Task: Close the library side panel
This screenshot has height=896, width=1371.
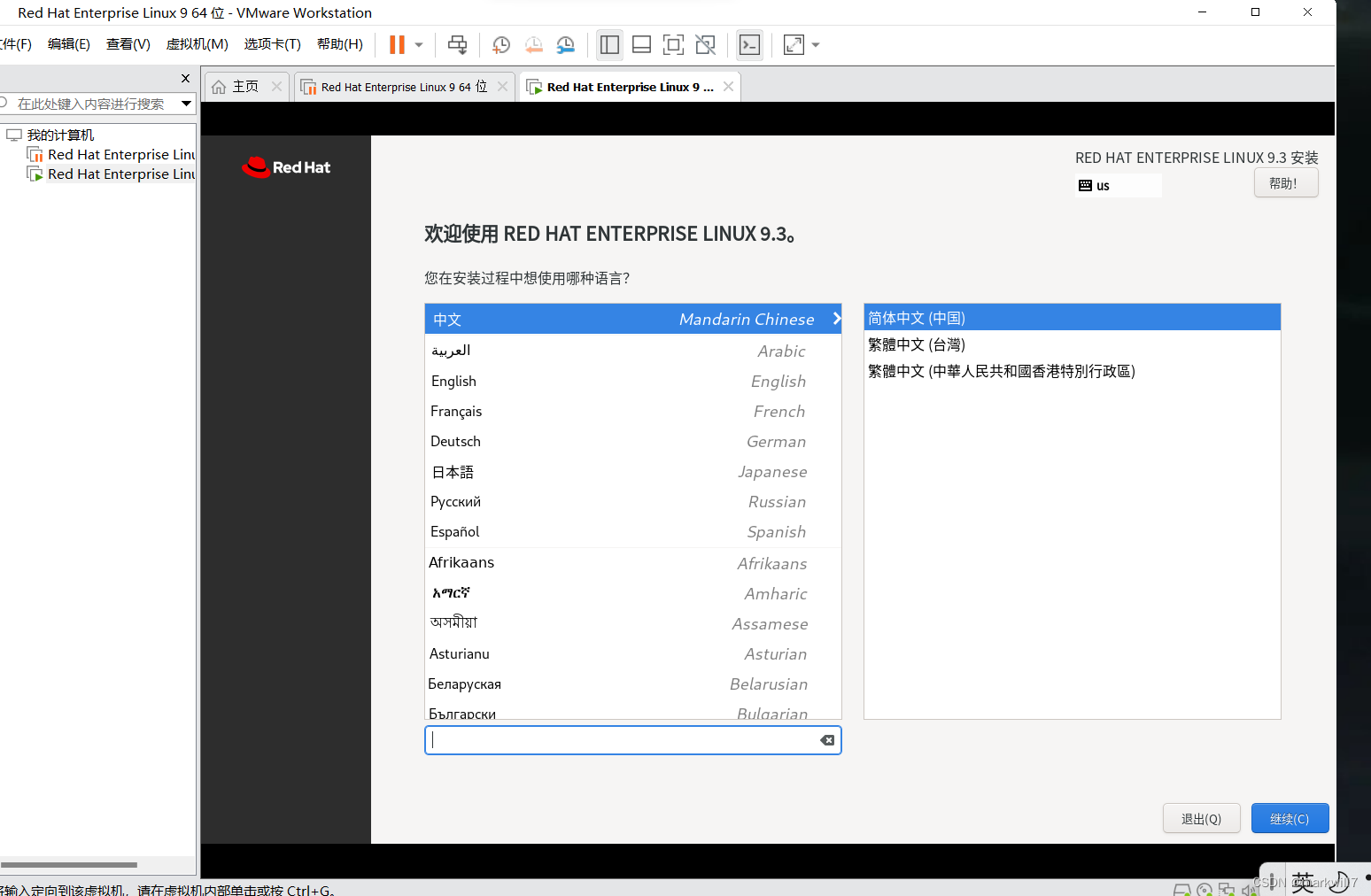Action: [x=185, y=78]
